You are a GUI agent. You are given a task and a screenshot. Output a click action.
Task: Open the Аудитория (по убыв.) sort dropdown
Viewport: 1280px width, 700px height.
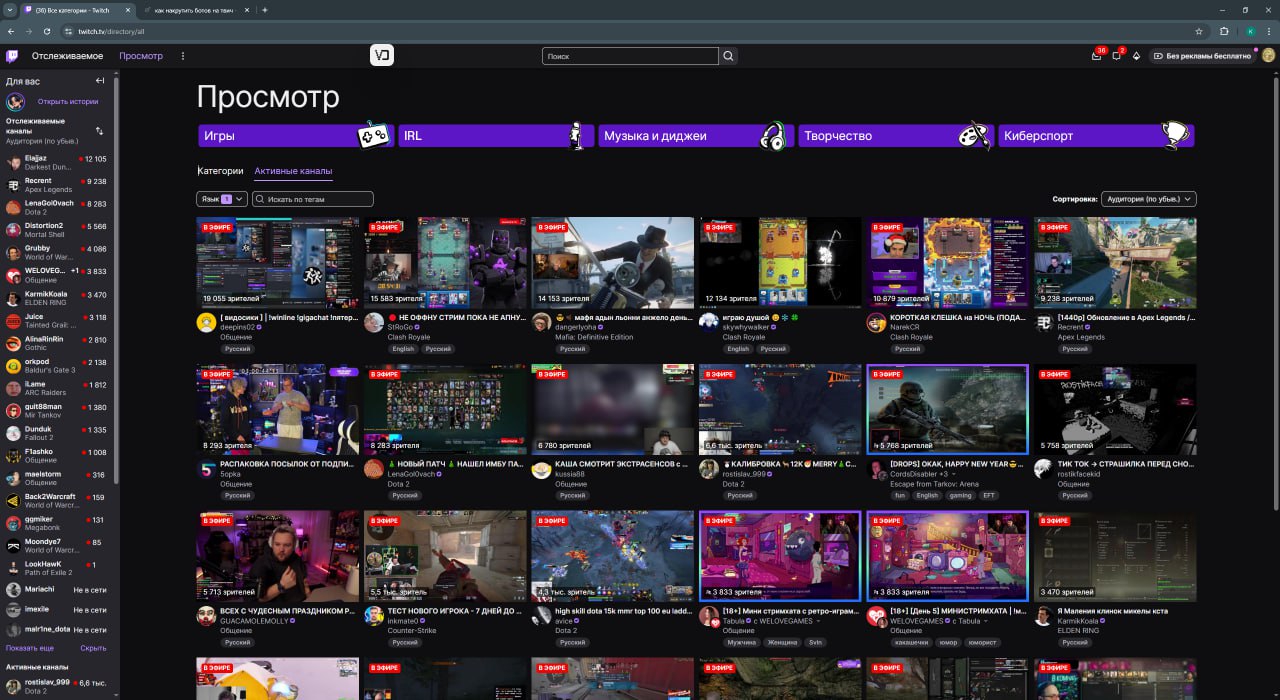[1148, 199]
